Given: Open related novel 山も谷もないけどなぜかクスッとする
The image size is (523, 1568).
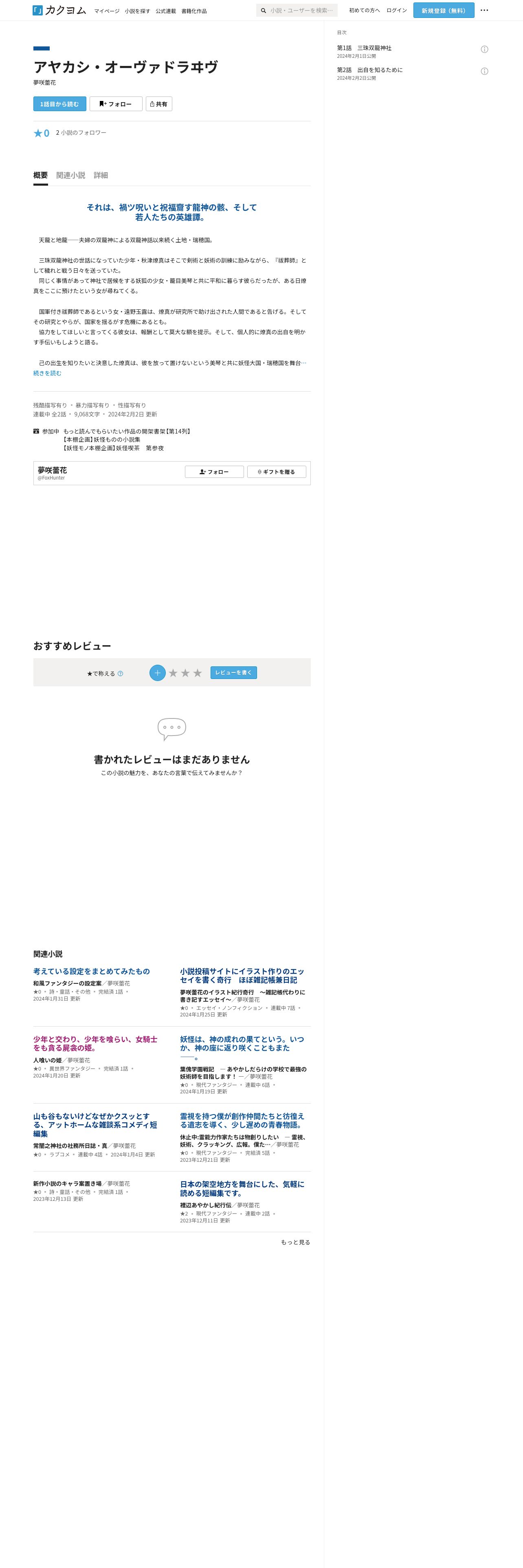Looking at the screenshot, I should click(95, 1125).
